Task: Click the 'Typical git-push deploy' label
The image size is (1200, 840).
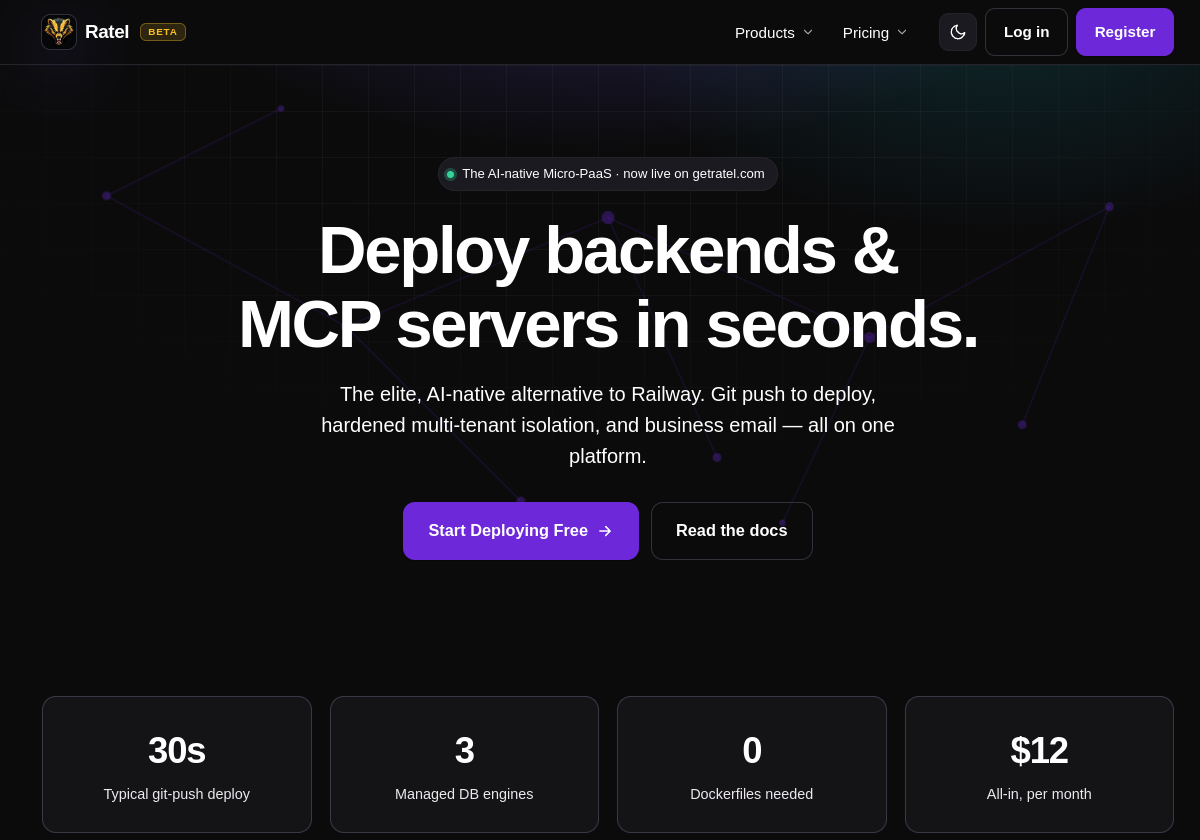Action: [177, 794]
